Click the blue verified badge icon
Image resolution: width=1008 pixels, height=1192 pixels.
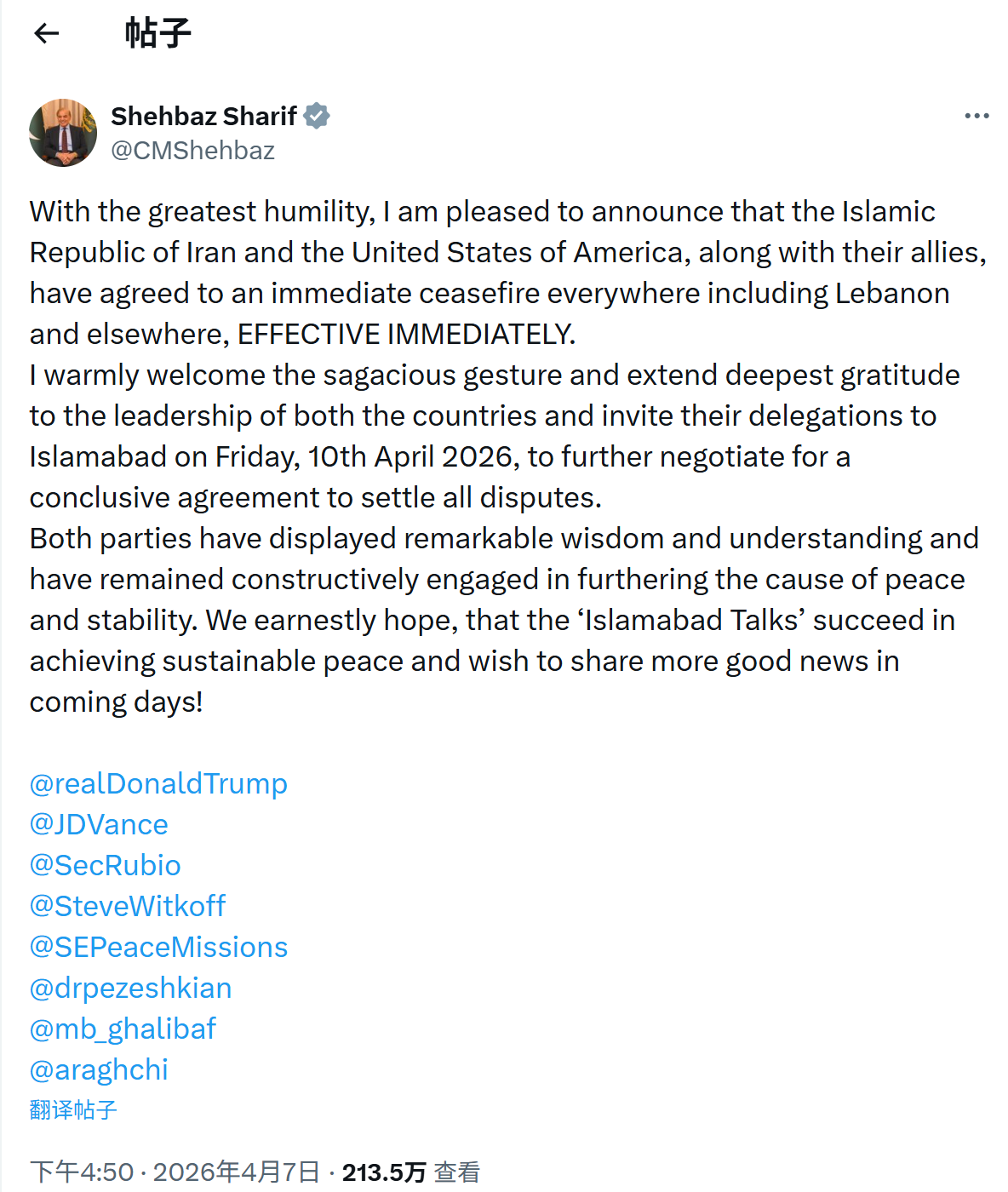317,116
